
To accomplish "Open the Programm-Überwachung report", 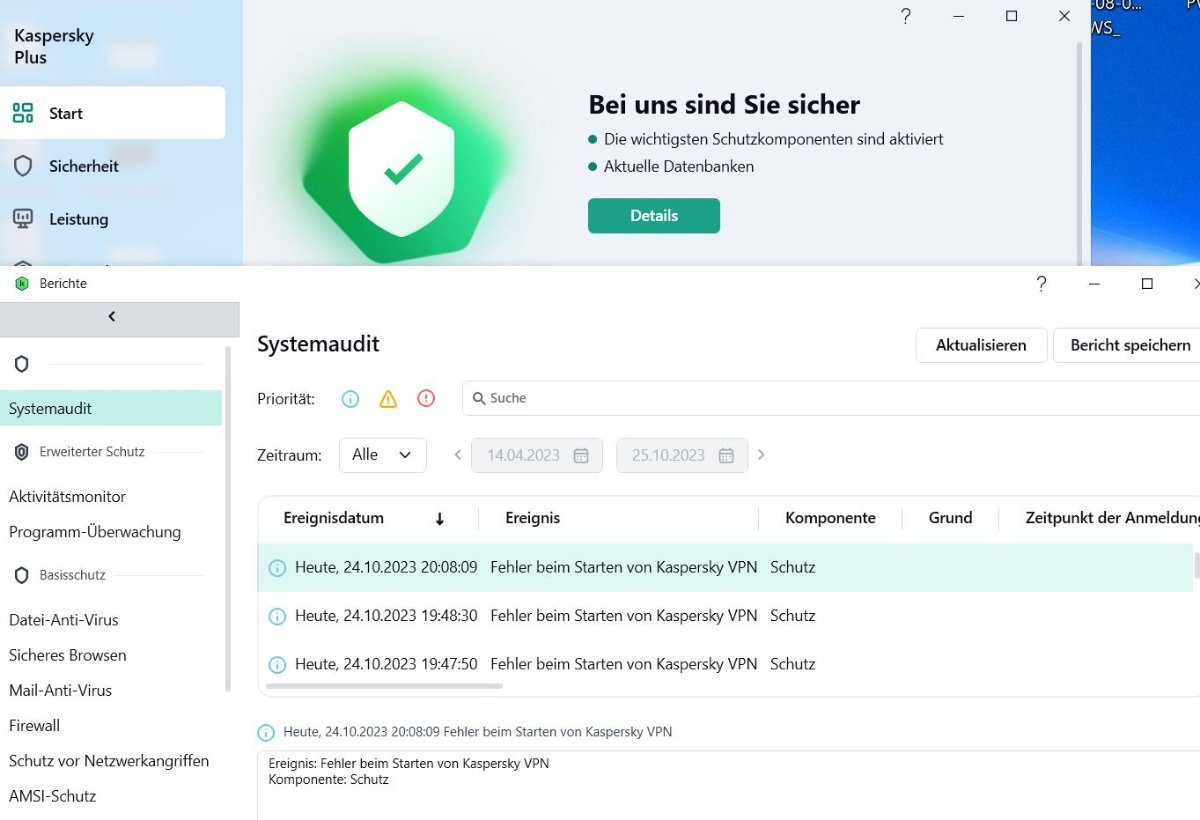I will coord(95,532).
